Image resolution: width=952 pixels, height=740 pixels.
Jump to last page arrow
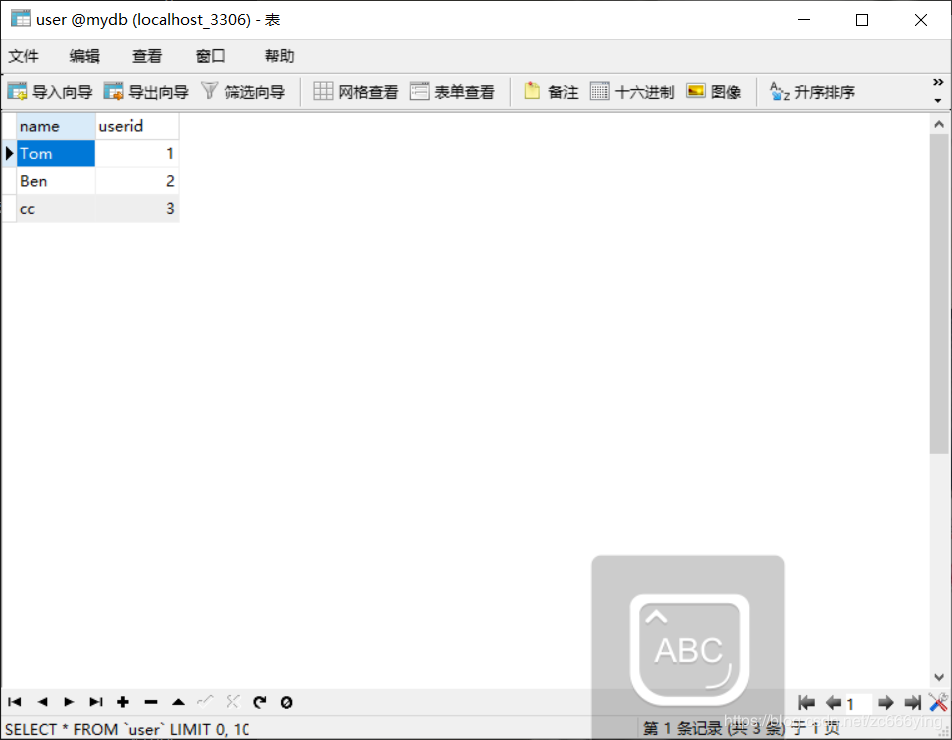[912, 703]
